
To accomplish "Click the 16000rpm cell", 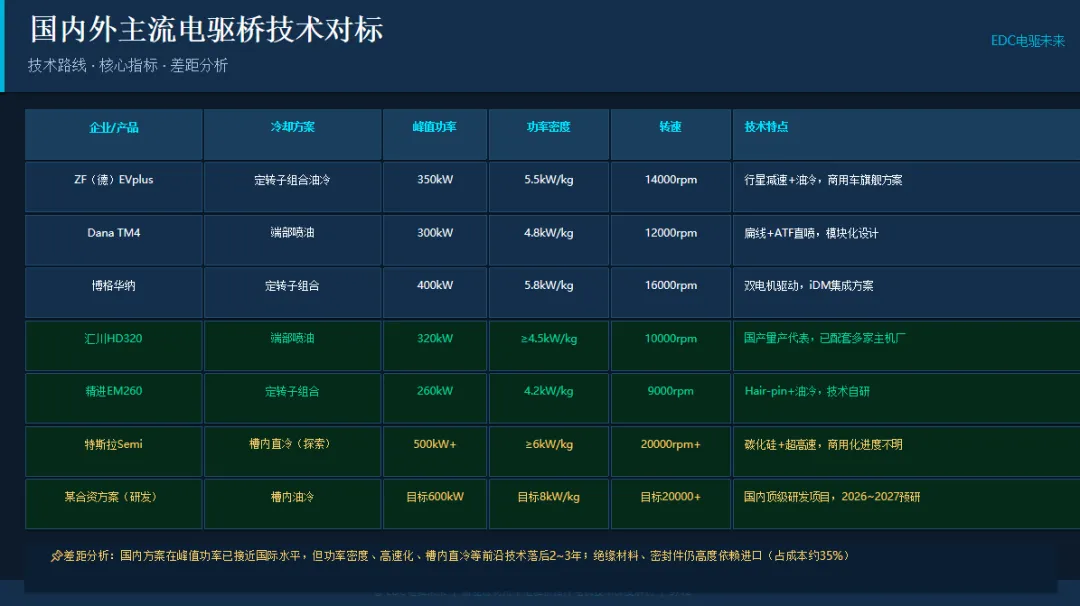I will (x=671, y=293).
